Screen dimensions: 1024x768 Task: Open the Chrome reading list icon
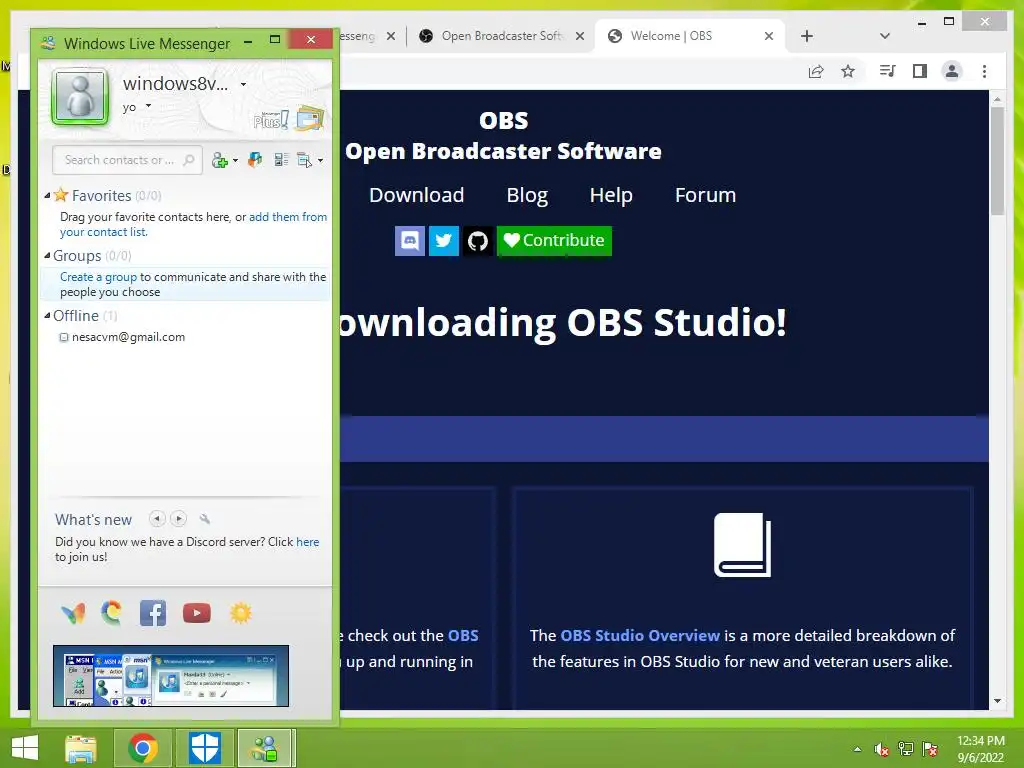click(887, 71)
